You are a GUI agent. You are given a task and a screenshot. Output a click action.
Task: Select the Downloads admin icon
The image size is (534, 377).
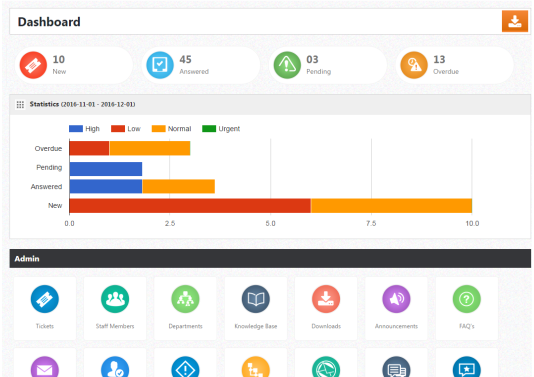coord(326,299)
